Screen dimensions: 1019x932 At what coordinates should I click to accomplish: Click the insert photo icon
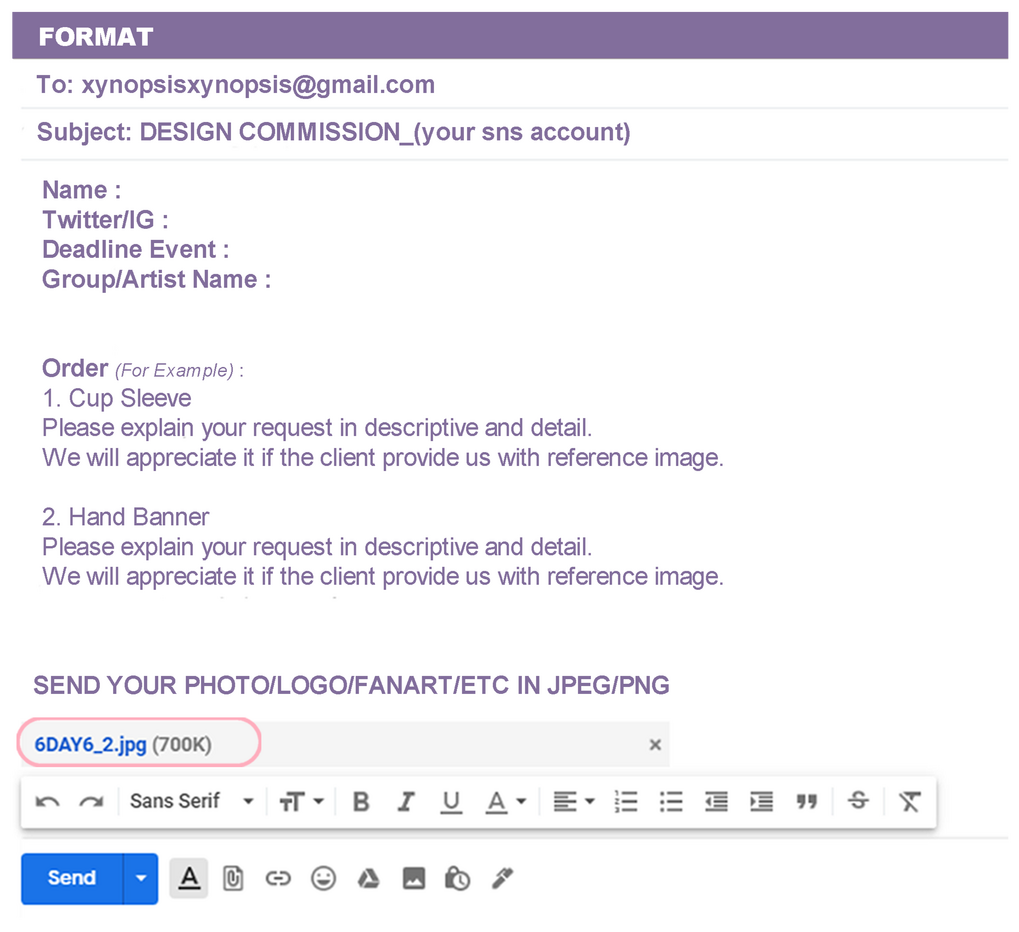[x=413, y=878]
